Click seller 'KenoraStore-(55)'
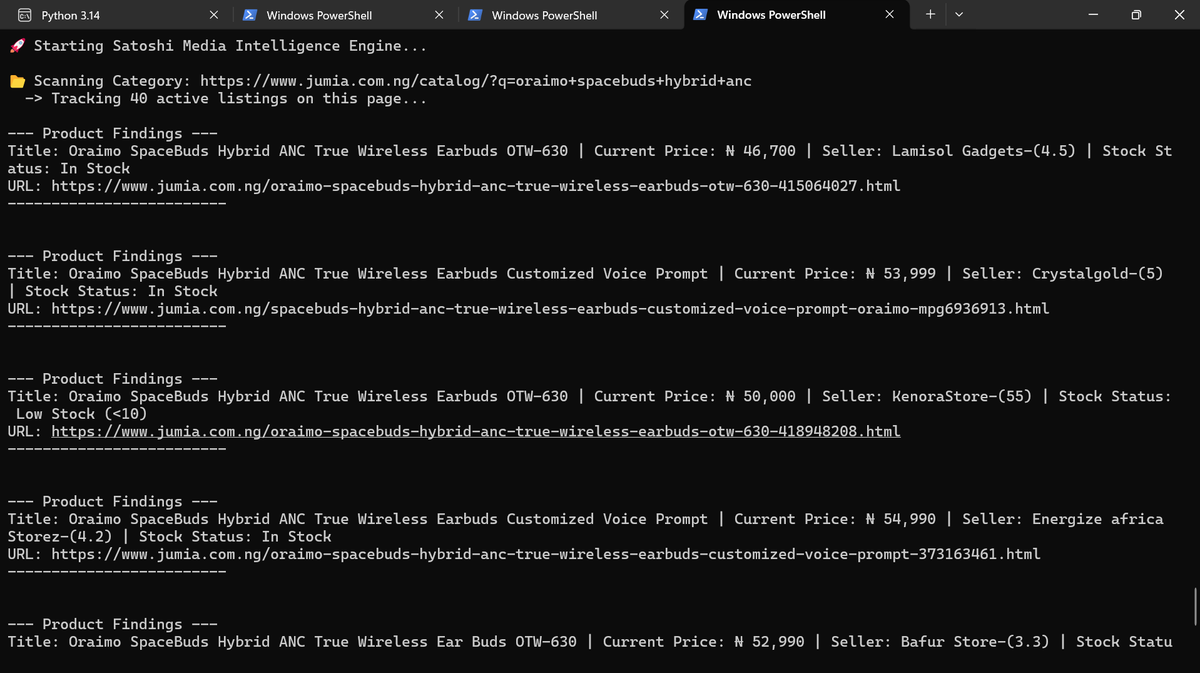1200x673 pixels. pyautogui.click(x=961, y=396)
